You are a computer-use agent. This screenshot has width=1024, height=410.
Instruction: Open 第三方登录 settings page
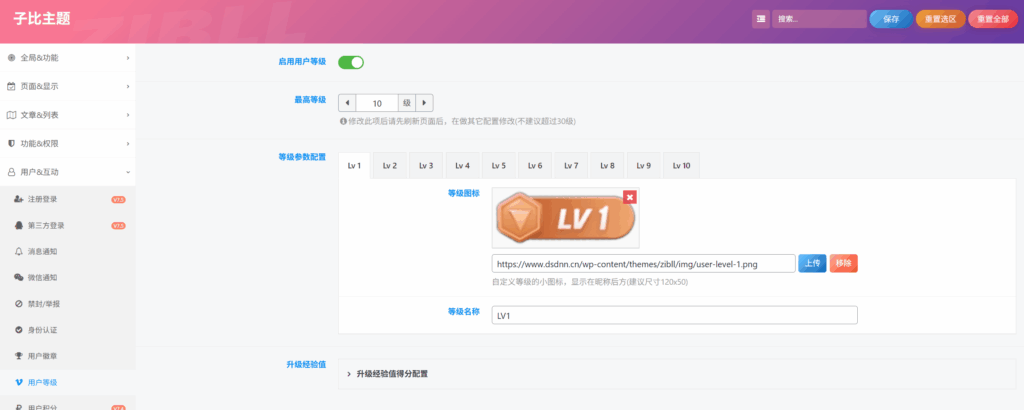pyautogui.click(x=68, y=225)
